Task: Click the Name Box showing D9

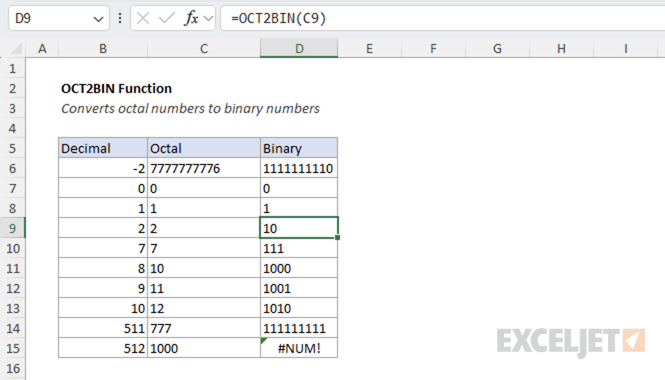Action: 59,18
